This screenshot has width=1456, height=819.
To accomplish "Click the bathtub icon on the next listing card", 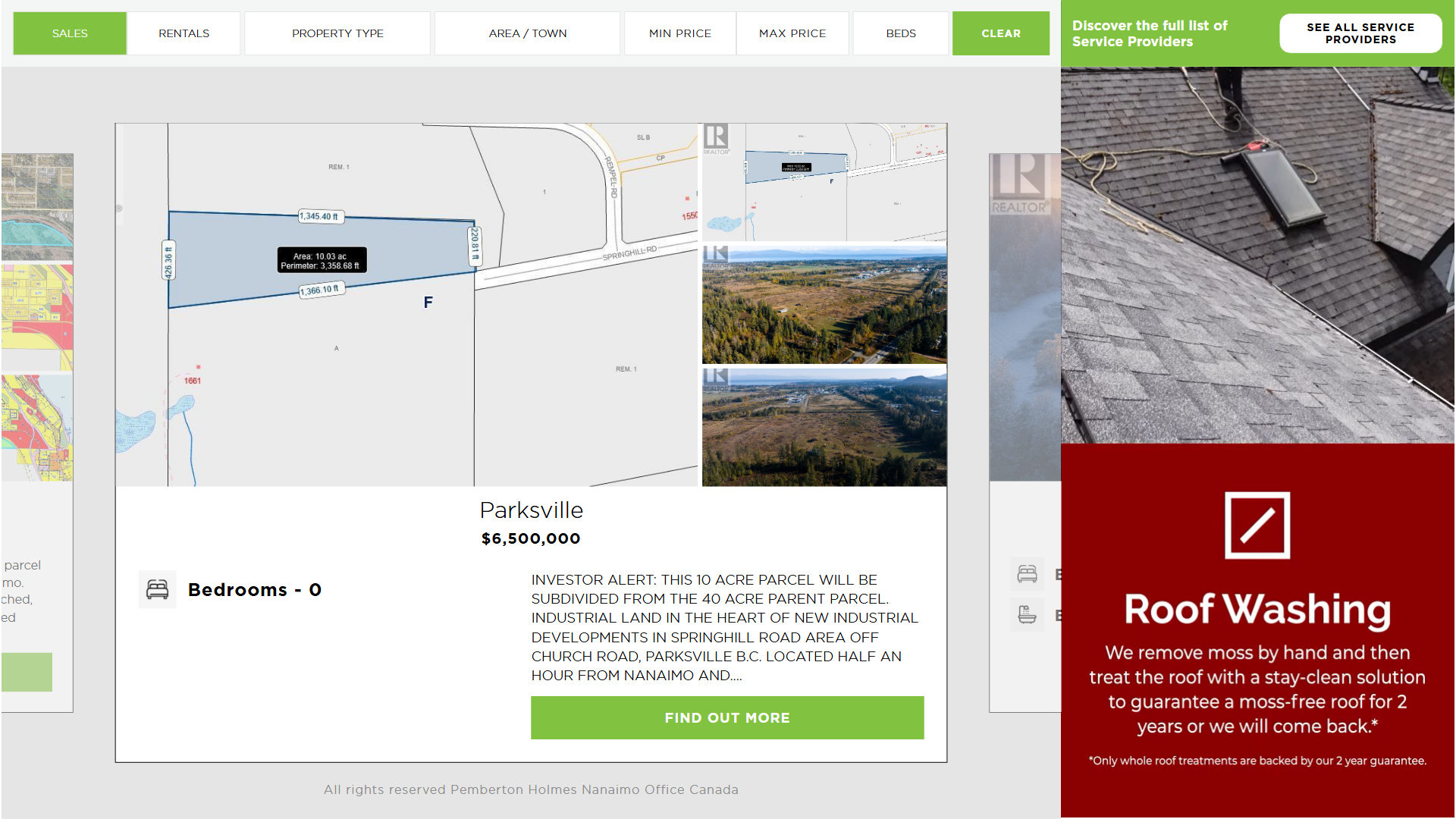I will (x=1027, y=614).
